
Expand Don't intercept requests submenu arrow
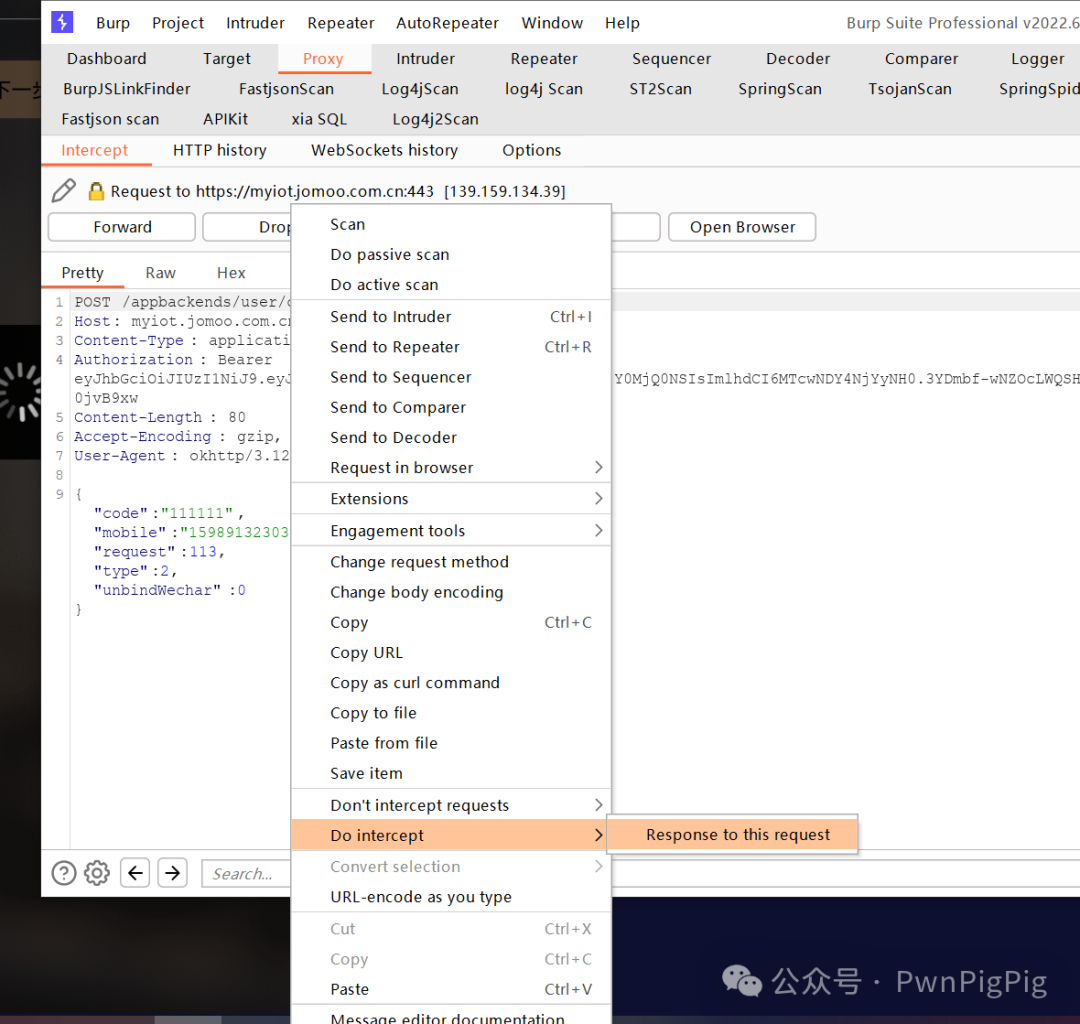598,805
